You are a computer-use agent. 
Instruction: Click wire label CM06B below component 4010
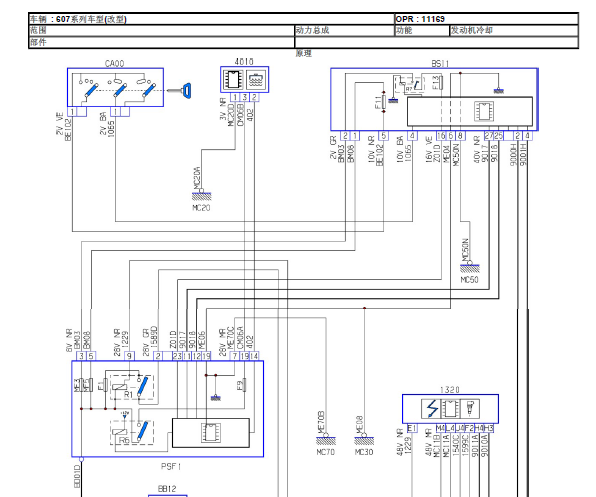click(240, 115)
